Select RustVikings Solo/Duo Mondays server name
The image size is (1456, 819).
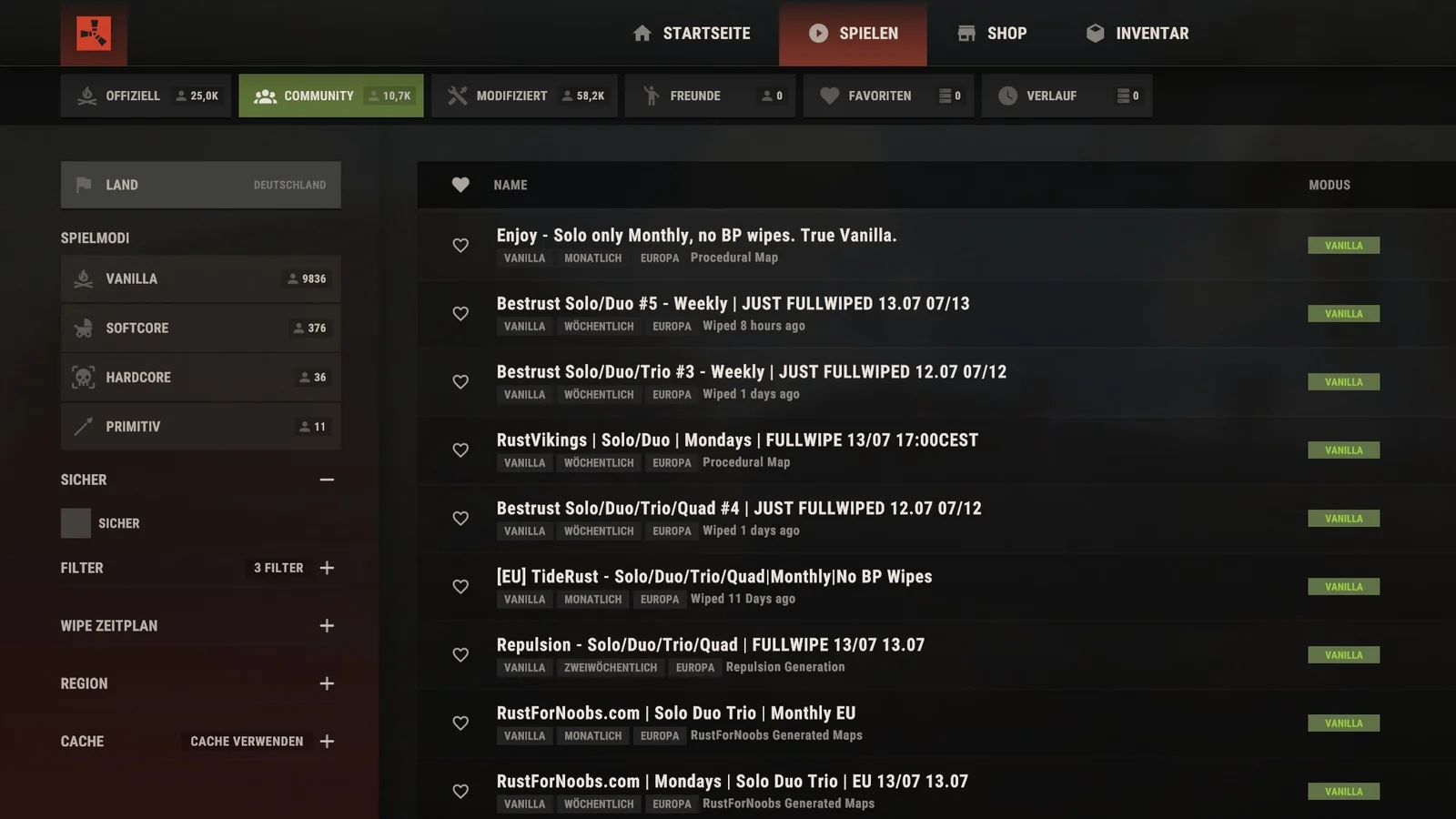coord(737,440)
